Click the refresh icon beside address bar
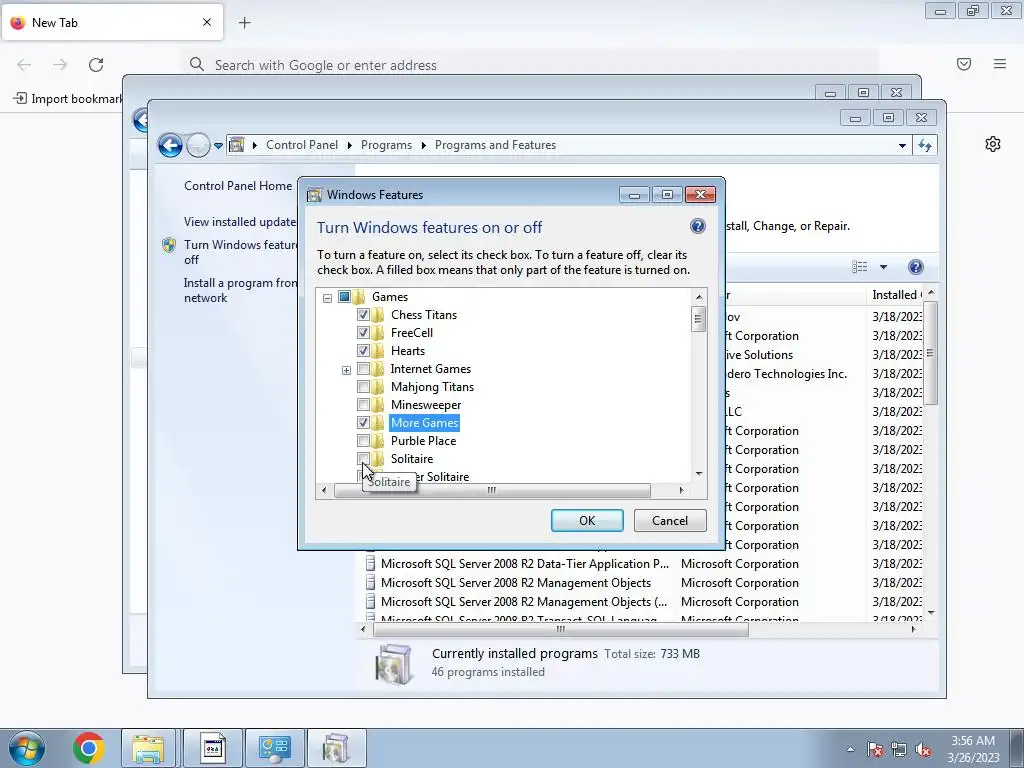1024x768 pixels. (925, 145)
